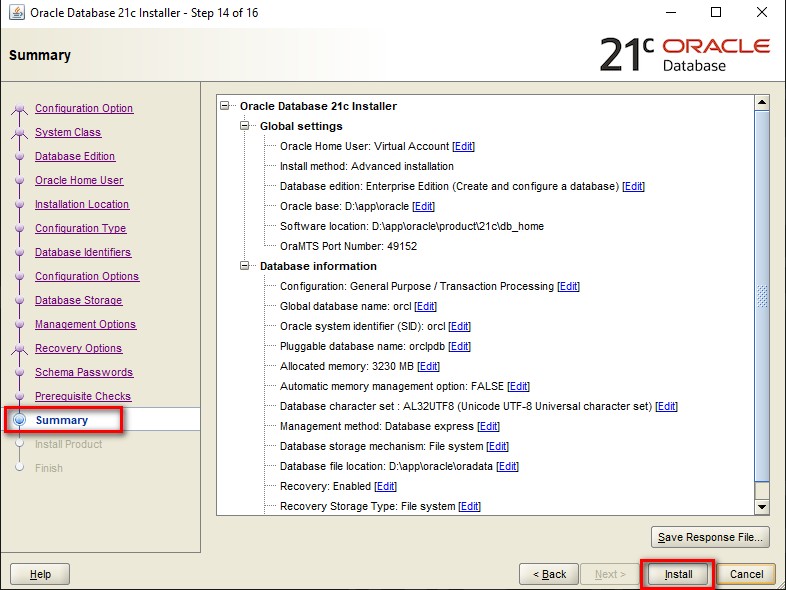
Task: Click the summary panel scrollbar thumb
Action: click(762, 296)
